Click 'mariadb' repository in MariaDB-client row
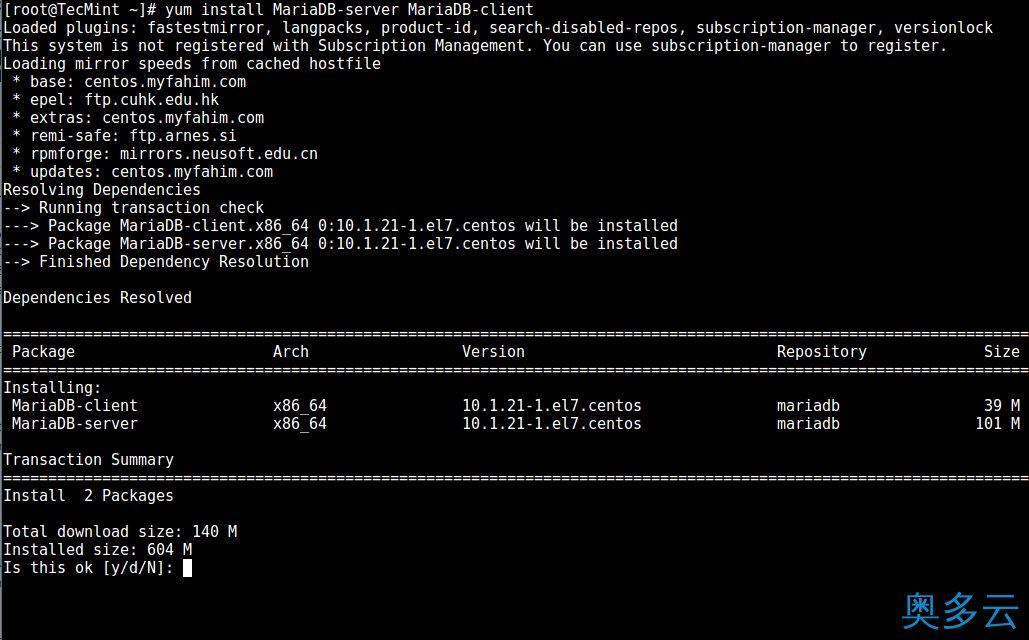Screen dimensions: 1029x640 [x=808, y=406]
